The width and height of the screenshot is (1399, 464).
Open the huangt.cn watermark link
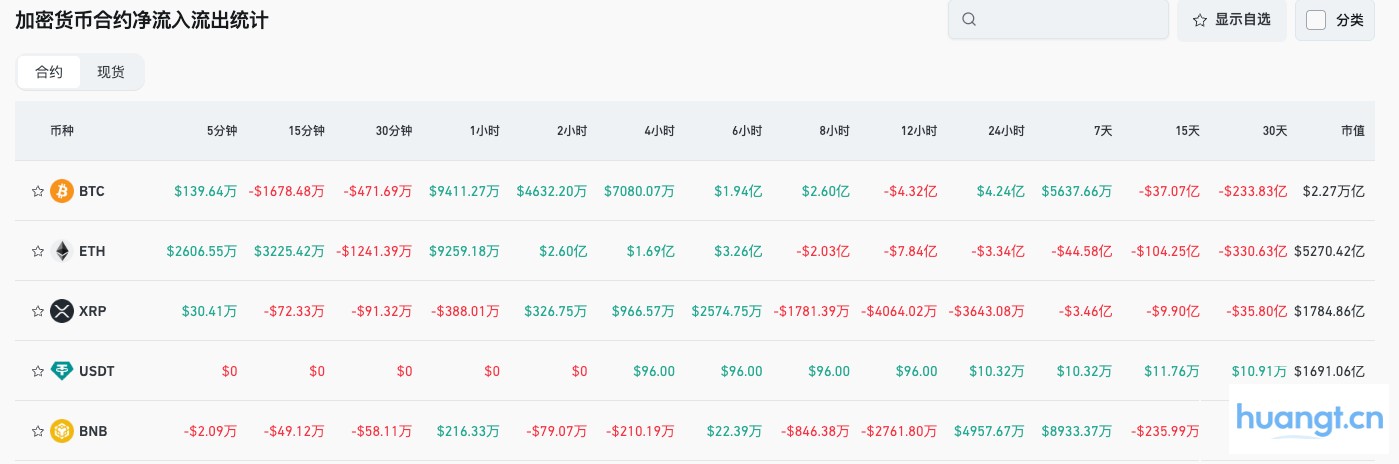point(1310,420)
